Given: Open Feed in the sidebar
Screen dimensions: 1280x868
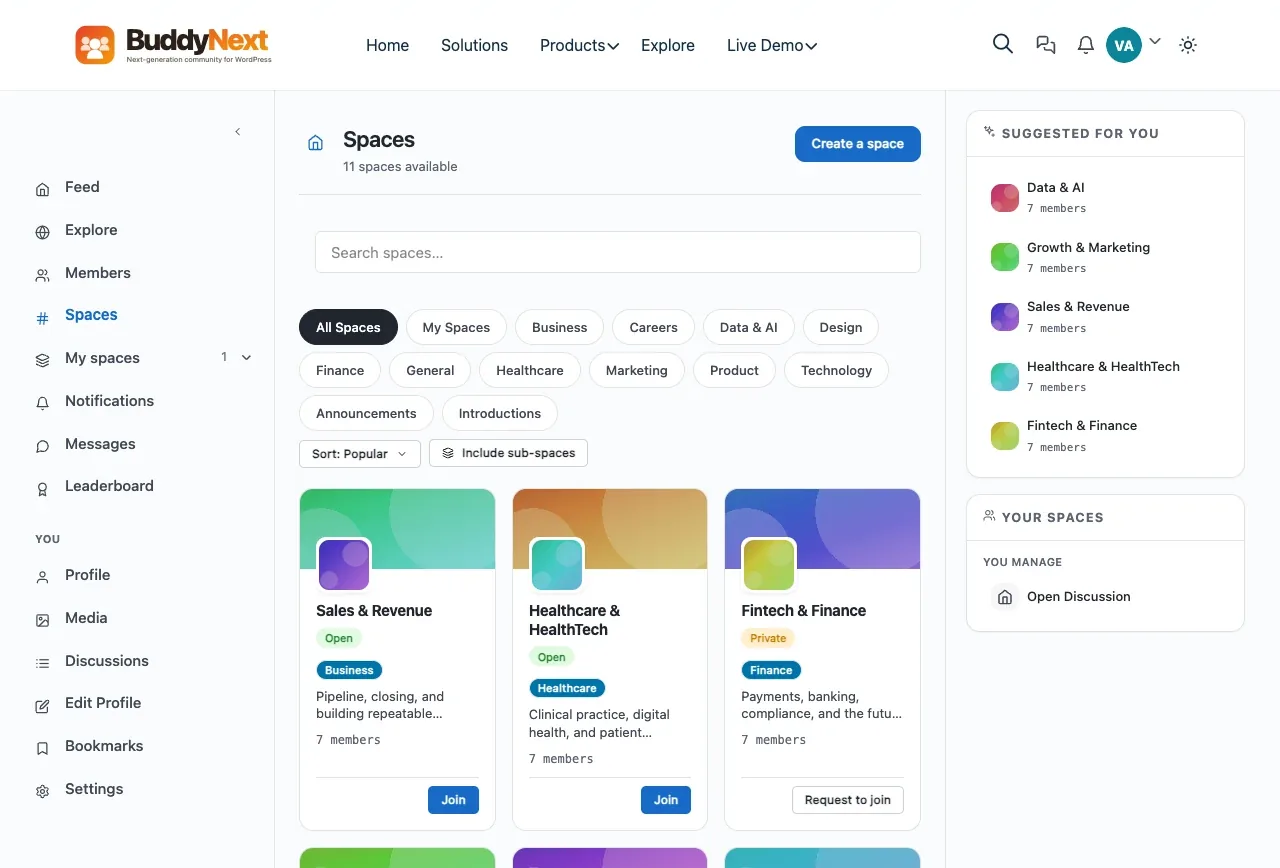Looking at the screenshot, I should (x=82, y=187).
